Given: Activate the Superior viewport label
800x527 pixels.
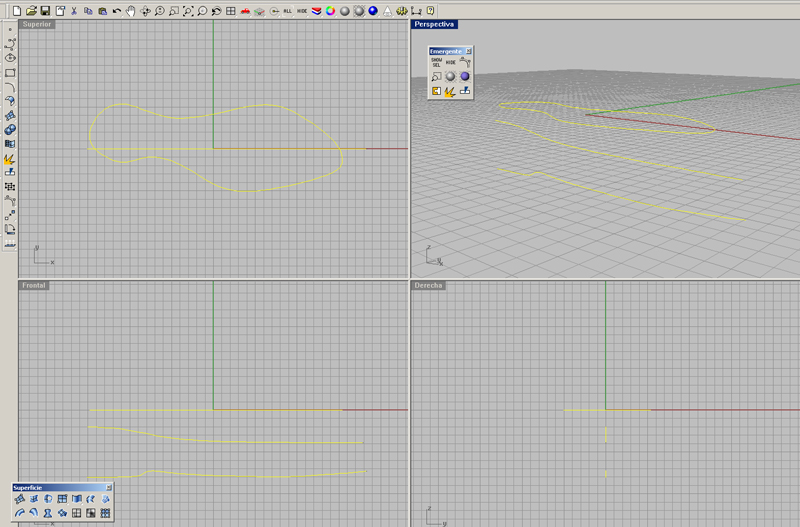Looking at the screenshot, I should coord(36,24).
